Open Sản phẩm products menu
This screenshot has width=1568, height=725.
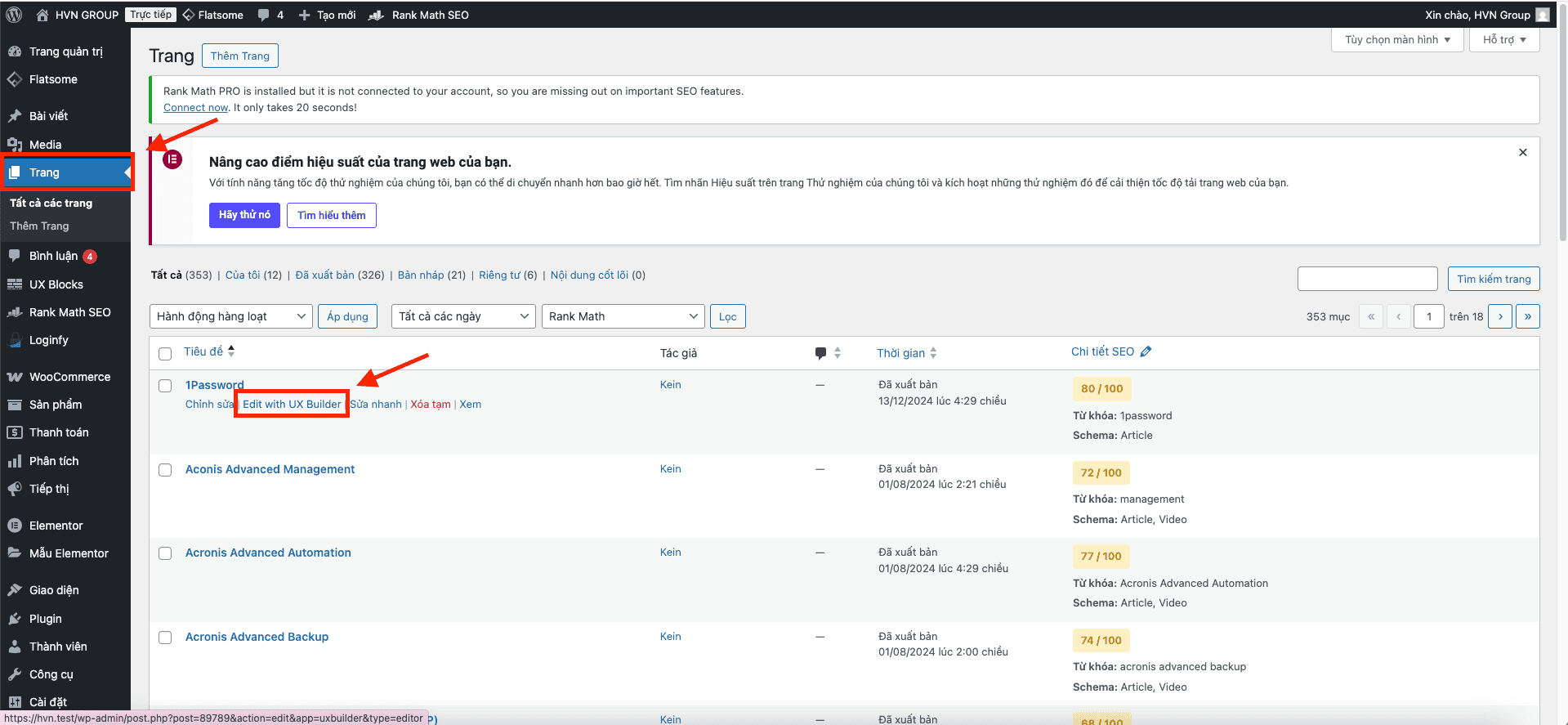[65, 405]
